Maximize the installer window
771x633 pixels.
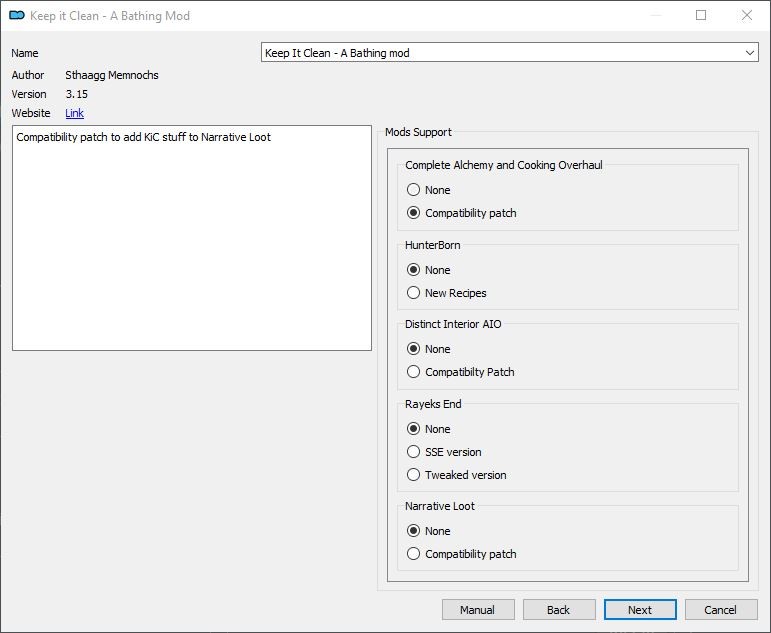click(701, 15)
